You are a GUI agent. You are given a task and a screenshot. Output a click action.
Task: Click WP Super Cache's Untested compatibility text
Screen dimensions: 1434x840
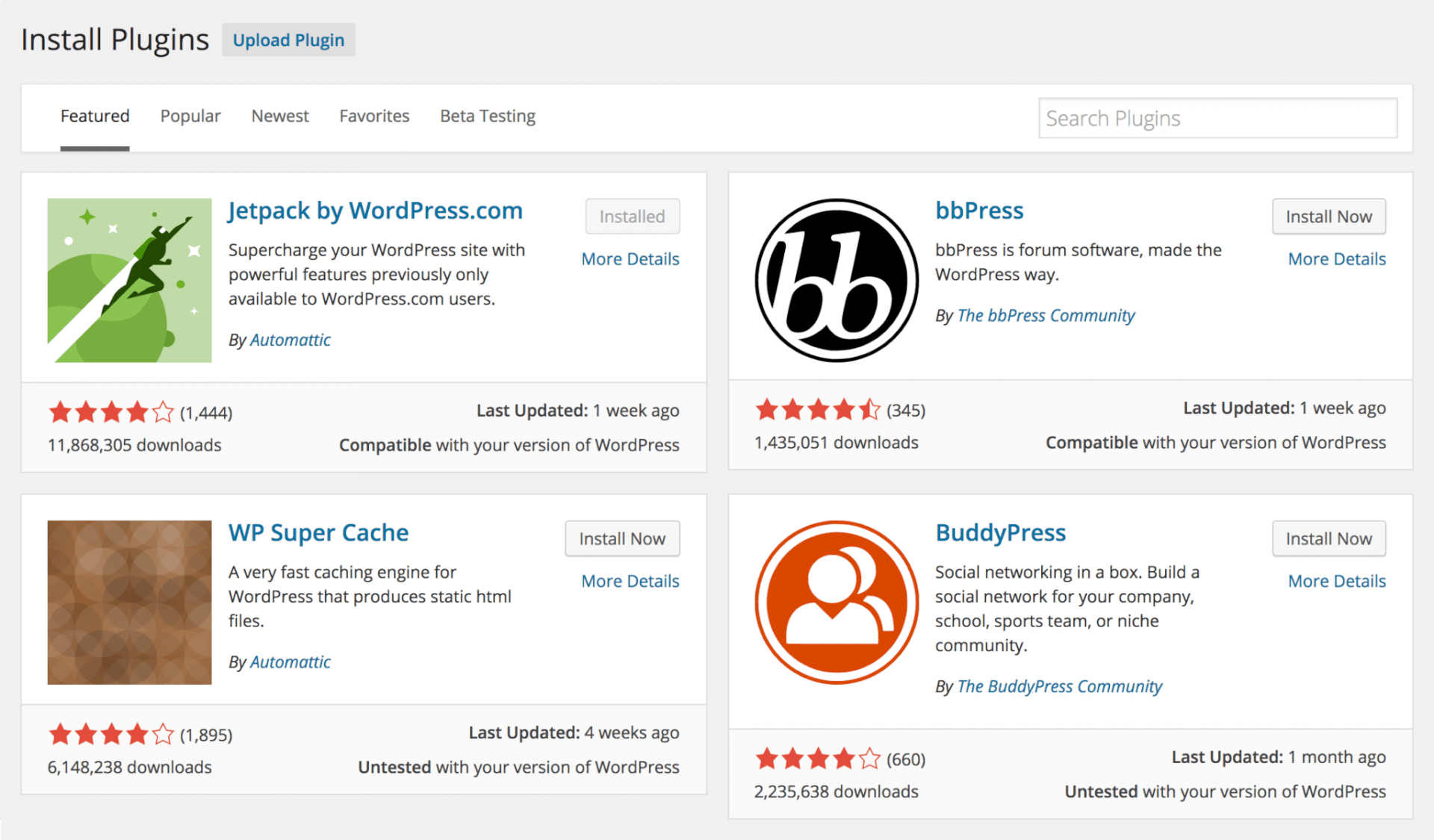click(518, 768)
